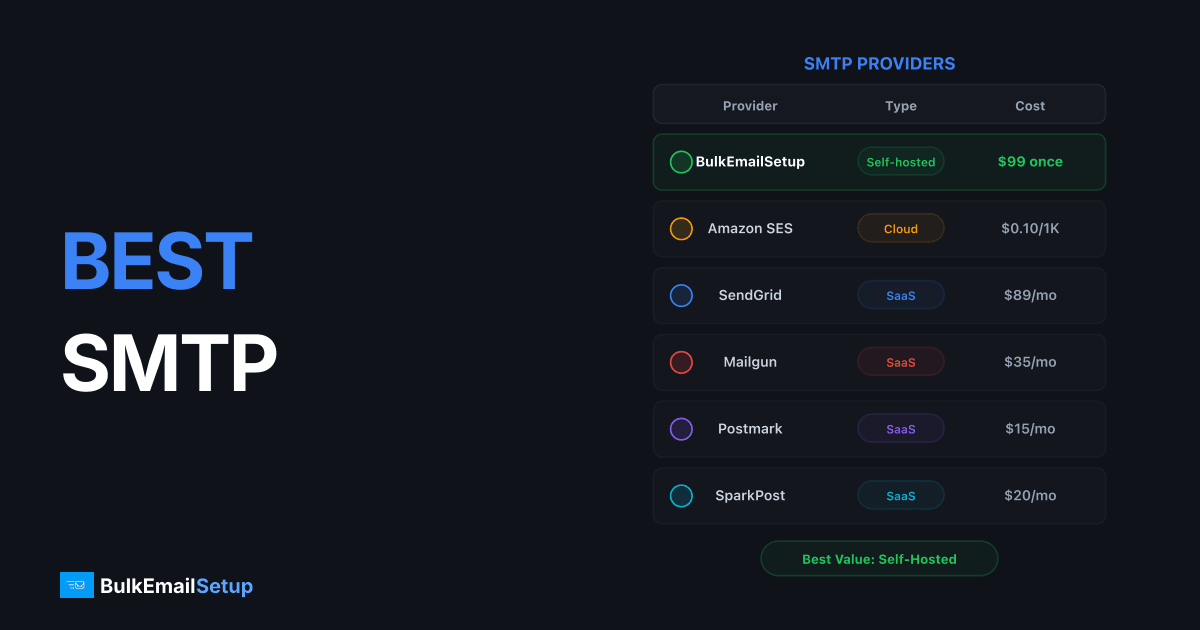
Task: Toggle the SaaS badge on SendGrid
Action: (x=900, y=295)
